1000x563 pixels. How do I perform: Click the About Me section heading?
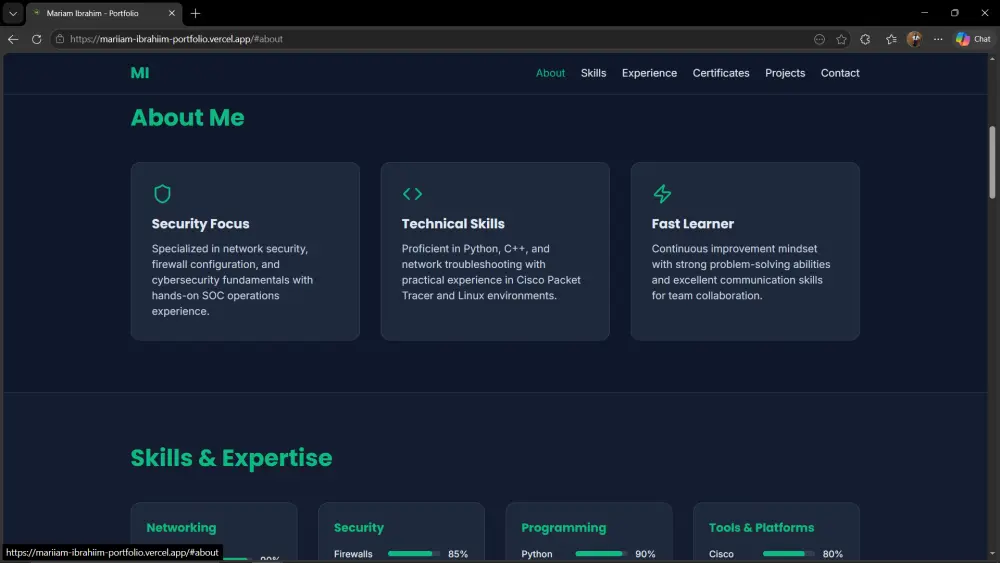[x=188, y=117]
